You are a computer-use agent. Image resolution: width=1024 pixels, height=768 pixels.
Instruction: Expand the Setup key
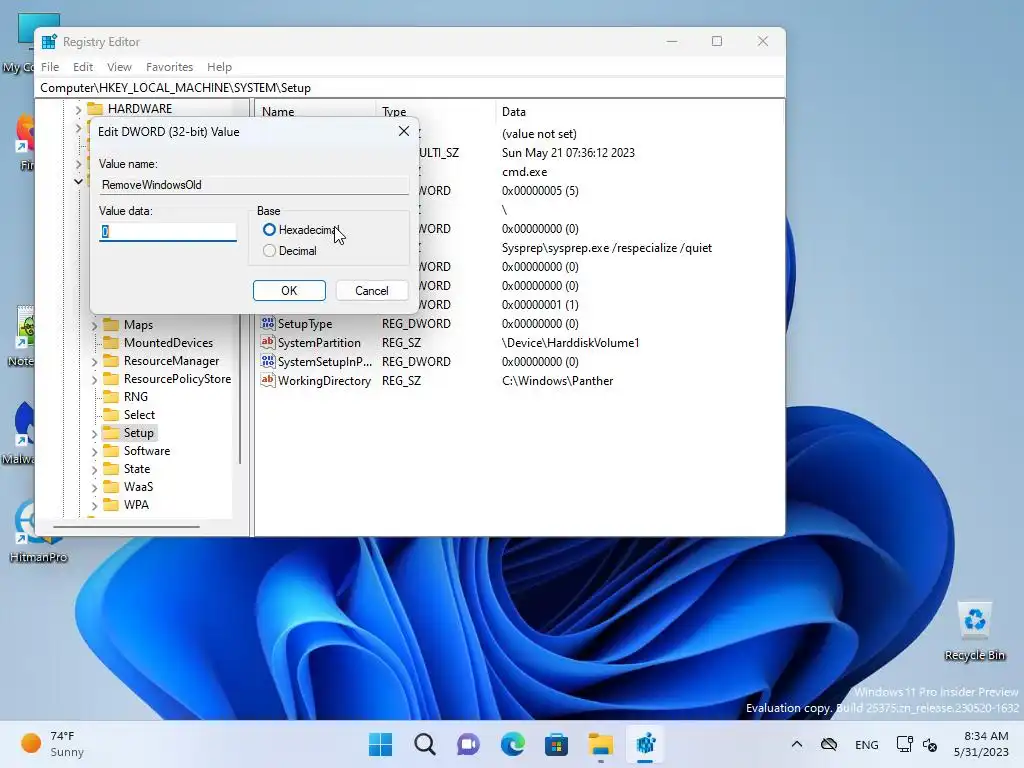[94, 434]
